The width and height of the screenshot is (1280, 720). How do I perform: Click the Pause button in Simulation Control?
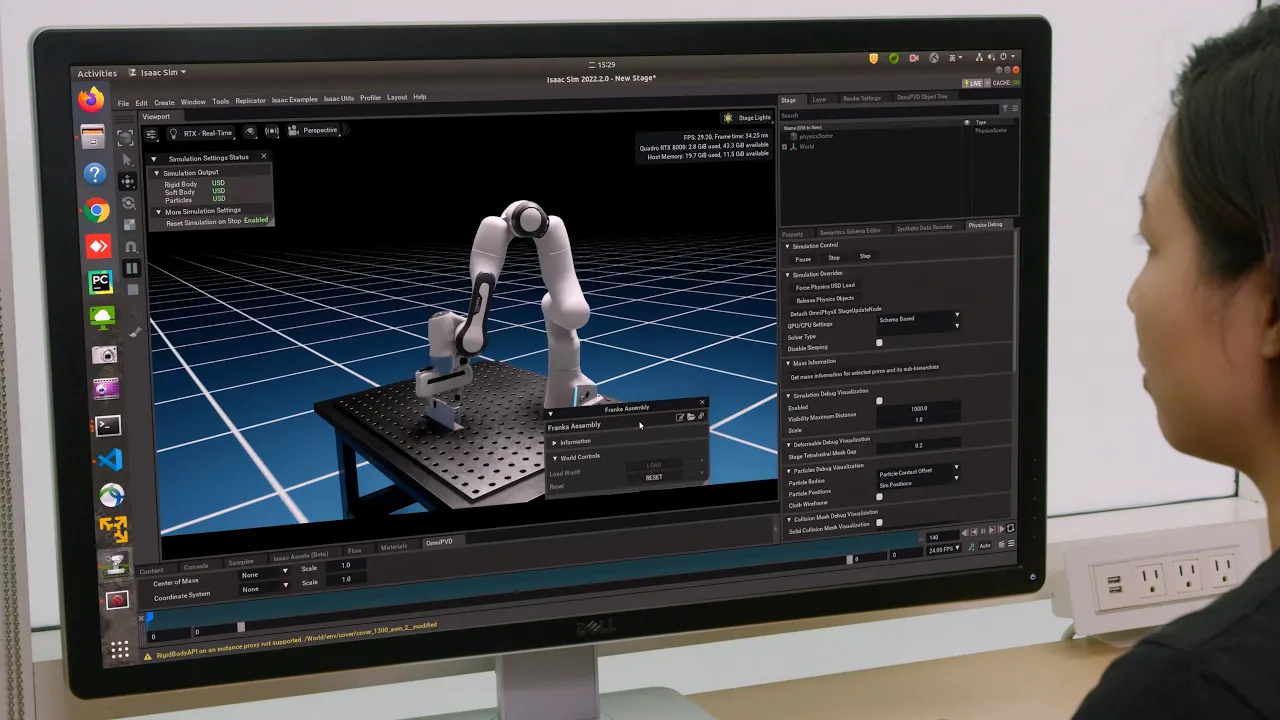click(803, 259)
